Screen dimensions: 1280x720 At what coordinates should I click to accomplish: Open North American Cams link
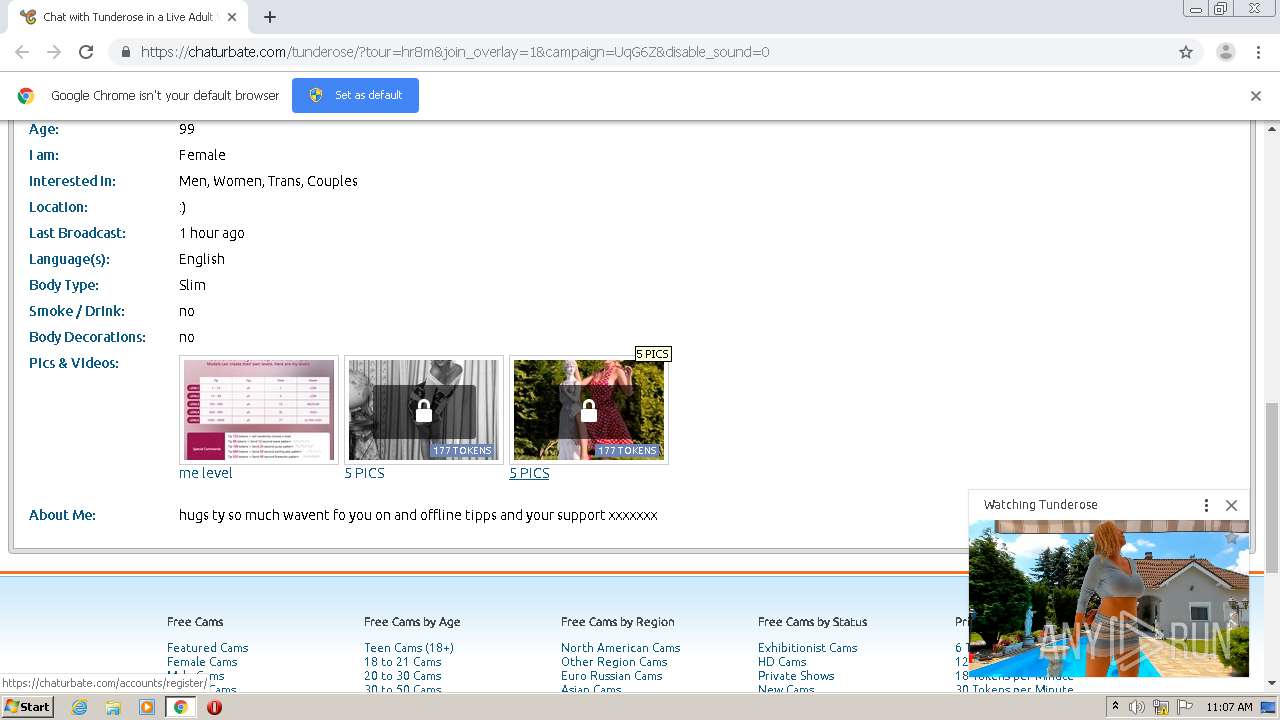click(x=620, y=648)
